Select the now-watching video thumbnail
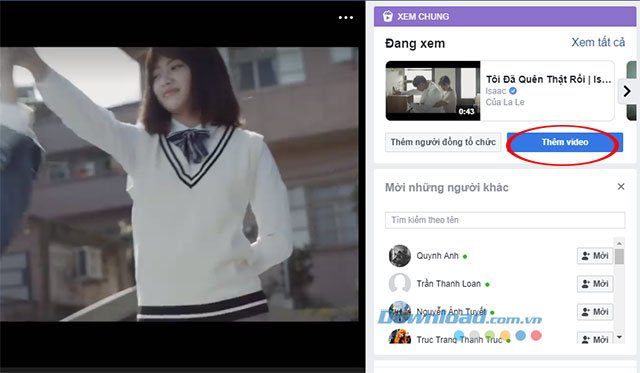640x373 pixels. click(433, 91)
